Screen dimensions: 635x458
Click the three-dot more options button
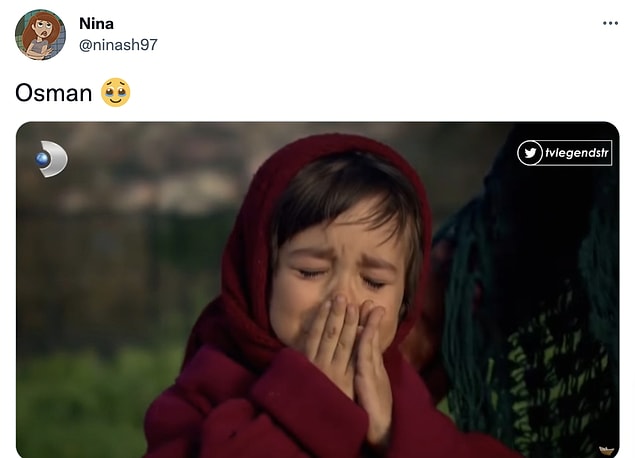(x=610, y=23)
